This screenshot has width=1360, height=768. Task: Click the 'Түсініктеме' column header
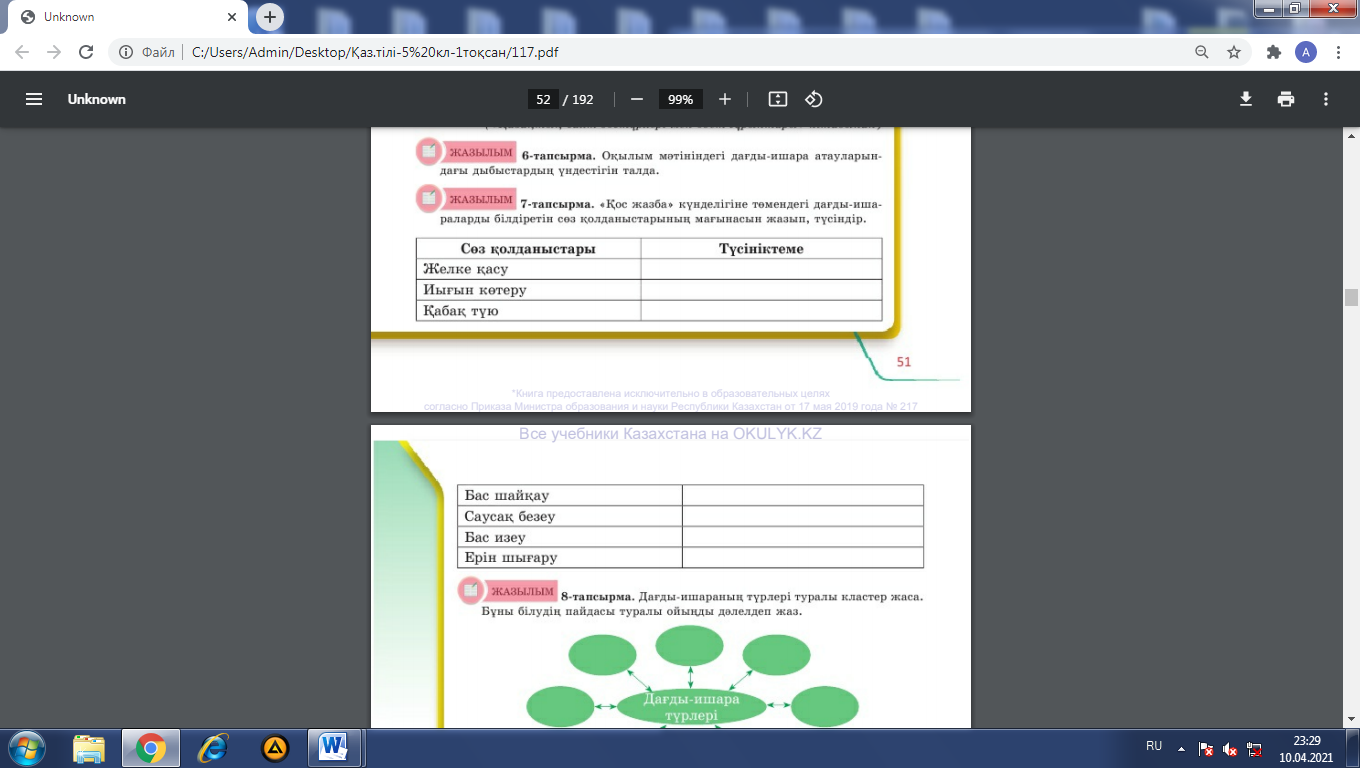click(x=761, y=248)
